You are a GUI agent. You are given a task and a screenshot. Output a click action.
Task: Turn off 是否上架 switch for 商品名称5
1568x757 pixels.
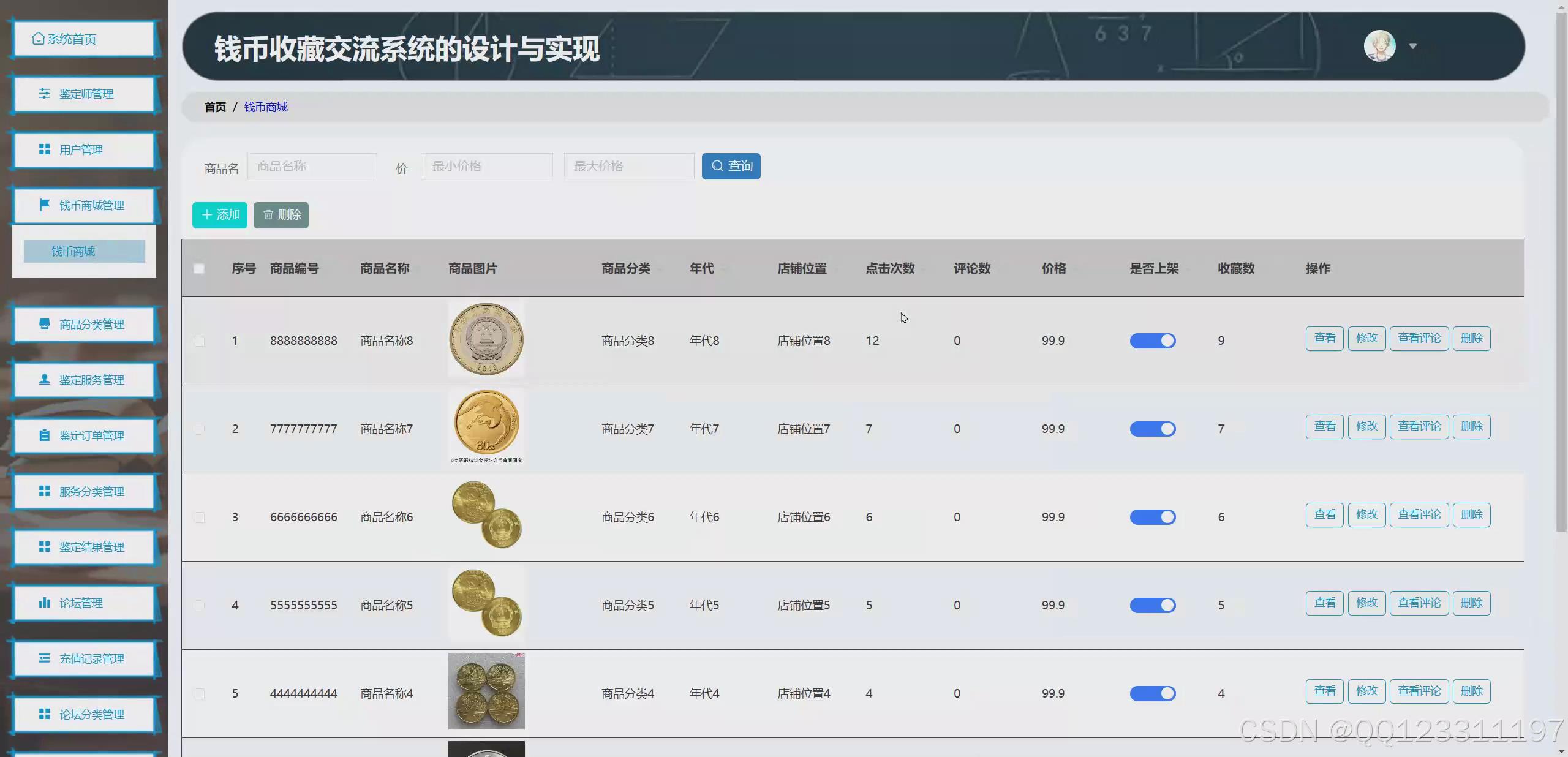click(1152, 605)
